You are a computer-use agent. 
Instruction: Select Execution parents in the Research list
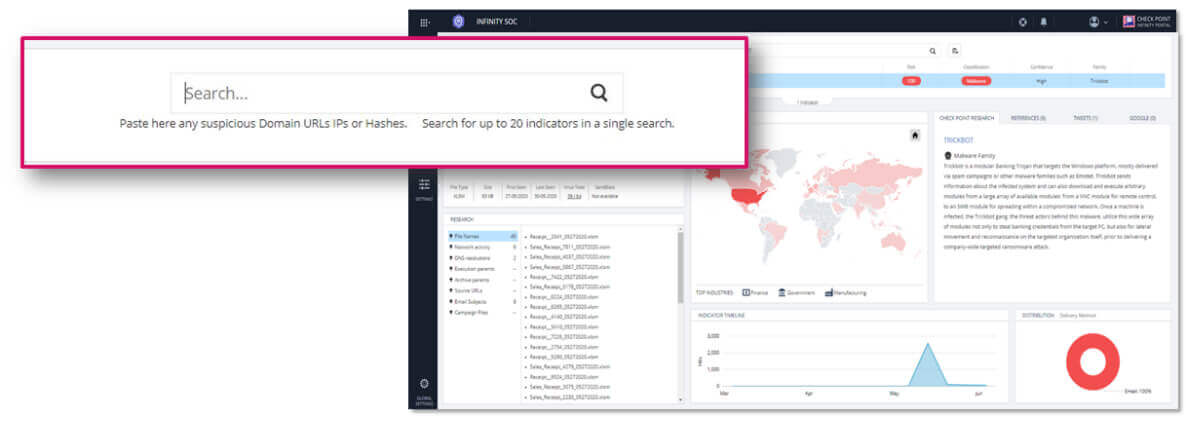(483, 269)
